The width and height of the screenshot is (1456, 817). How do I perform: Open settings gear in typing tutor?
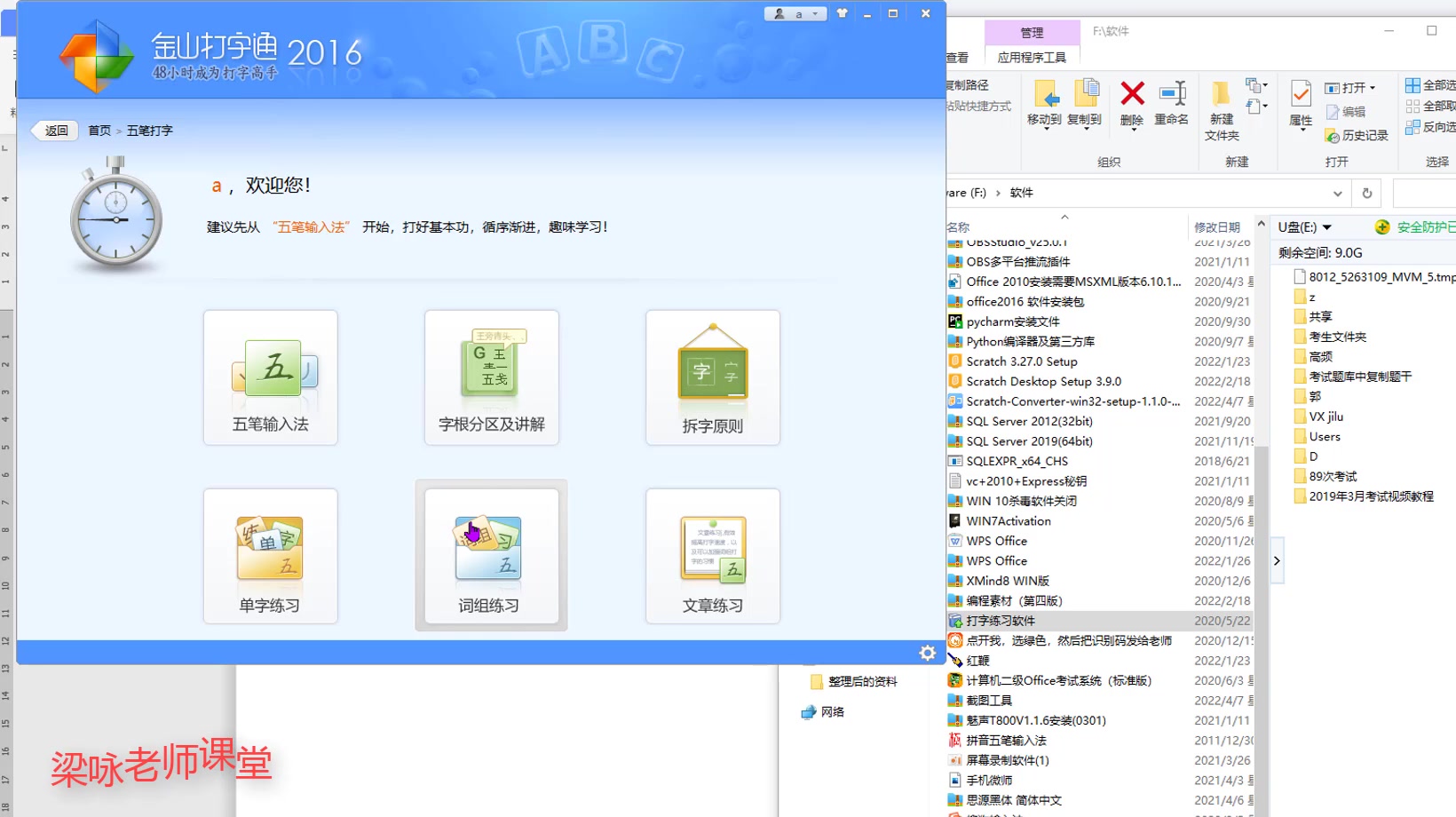click(928, 653)
